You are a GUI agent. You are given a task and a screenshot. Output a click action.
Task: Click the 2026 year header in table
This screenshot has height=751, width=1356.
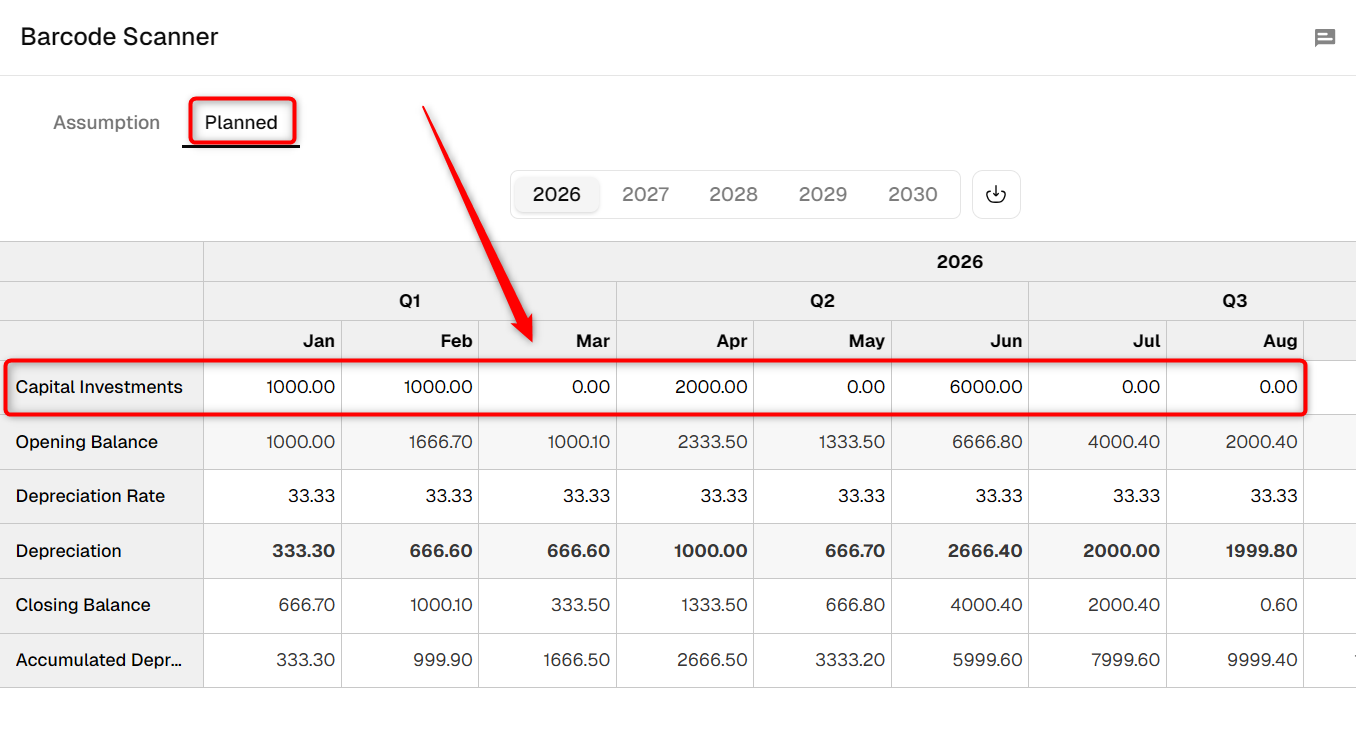point(960,262)
